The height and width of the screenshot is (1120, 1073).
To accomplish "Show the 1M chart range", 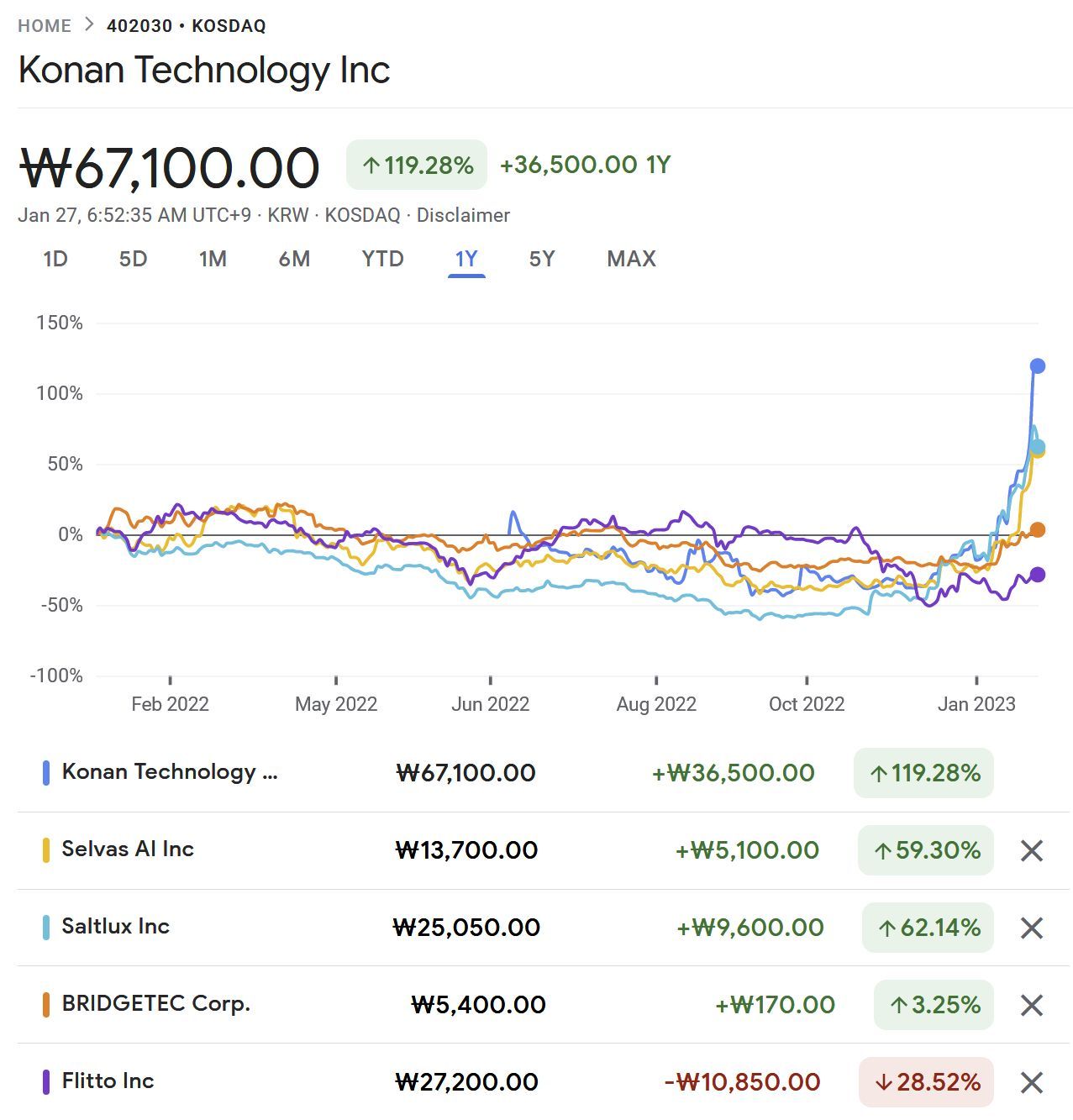I will coord(213,259).
